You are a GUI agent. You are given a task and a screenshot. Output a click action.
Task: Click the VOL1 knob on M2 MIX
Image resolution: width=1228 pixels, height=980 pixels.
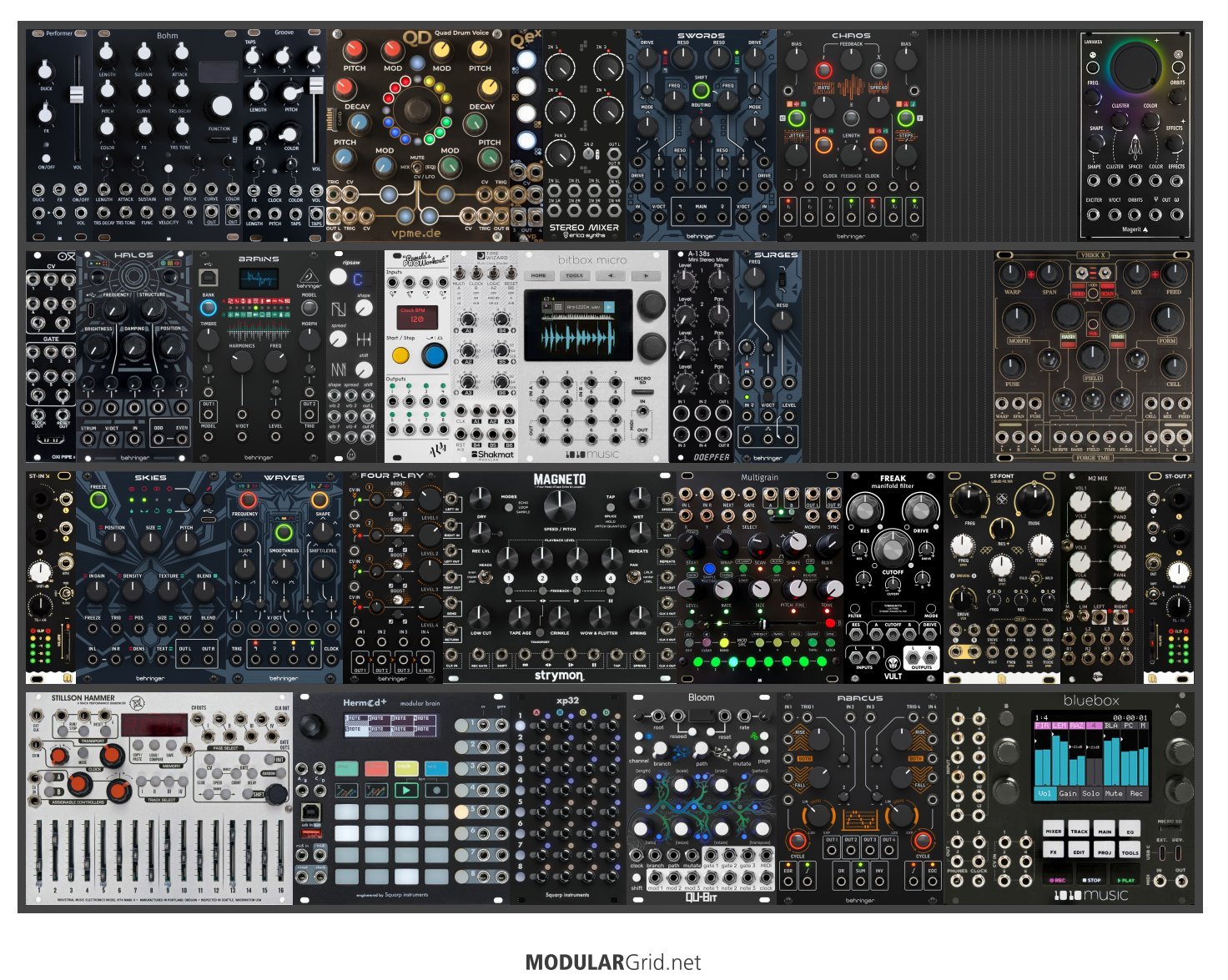tap(1081, 502)
